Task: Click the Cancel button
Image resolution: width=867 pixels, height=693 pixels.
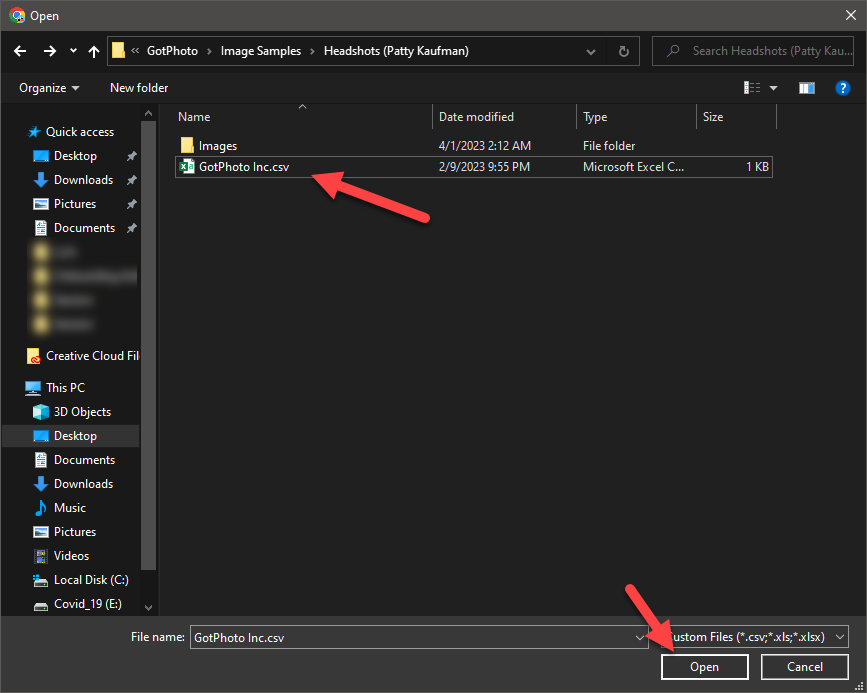Action: (x=805, y=667)
